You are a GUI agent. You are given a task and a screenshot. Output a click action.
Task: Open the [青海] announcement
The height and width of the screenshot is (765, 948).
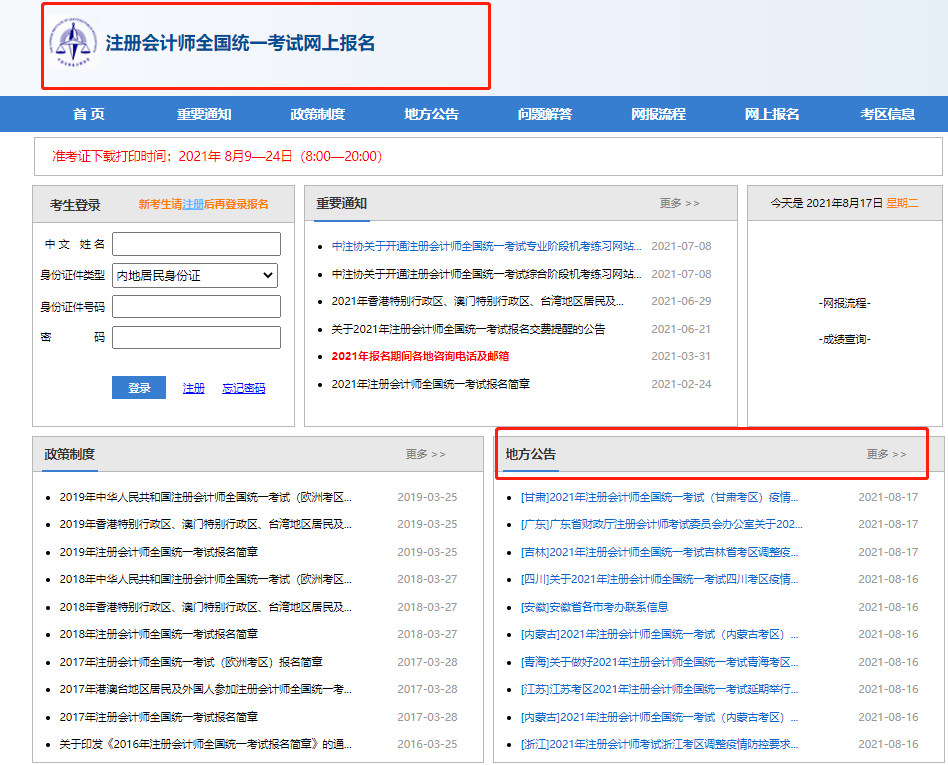pyautogui.click(x=660, y=662)
